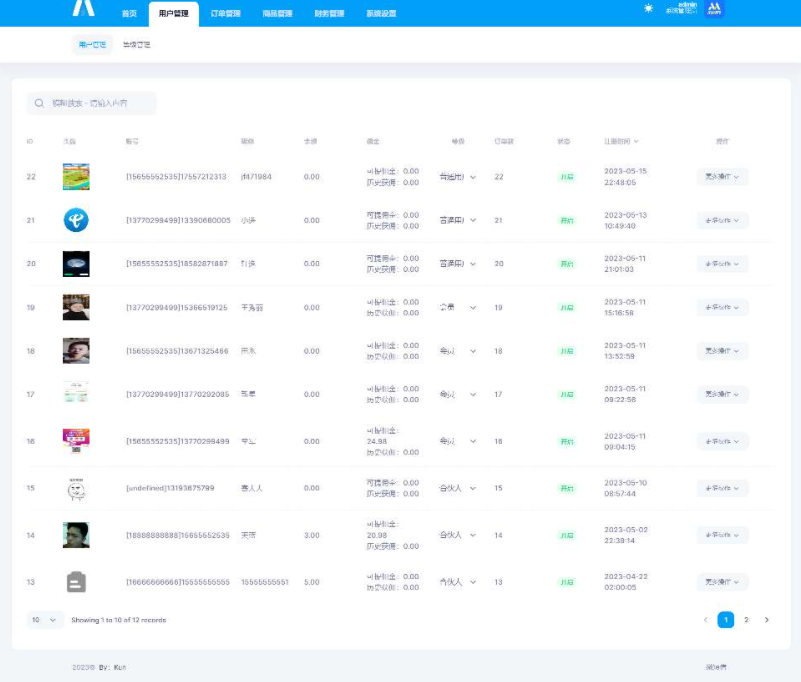Toggle the green status tag for user 22
The image size is (801, 682).
click(x=567, y=177)
